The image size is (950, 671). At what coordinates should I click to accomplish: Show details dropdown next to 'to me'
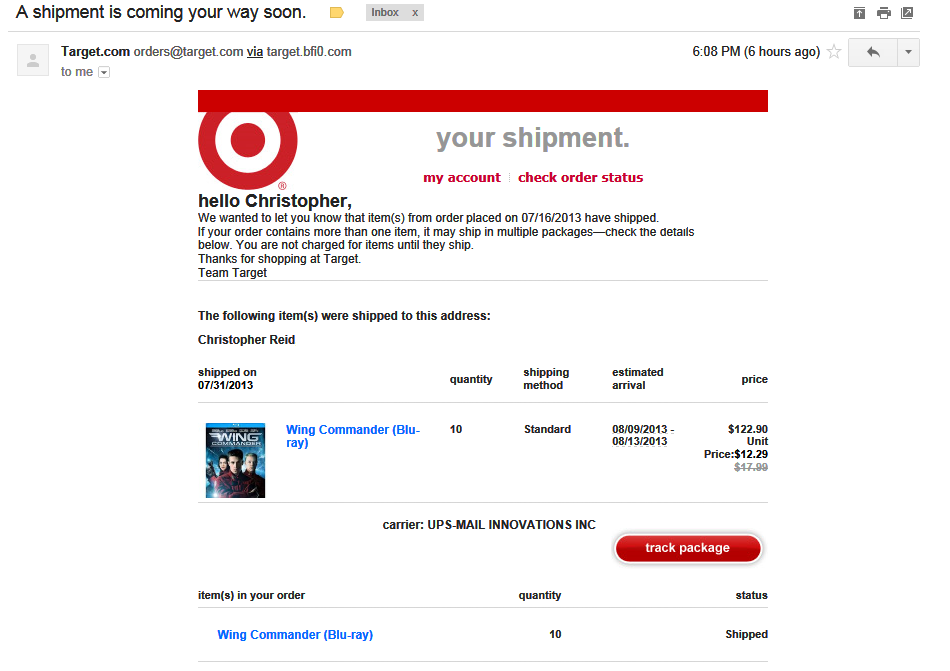(x=104, y=72)
